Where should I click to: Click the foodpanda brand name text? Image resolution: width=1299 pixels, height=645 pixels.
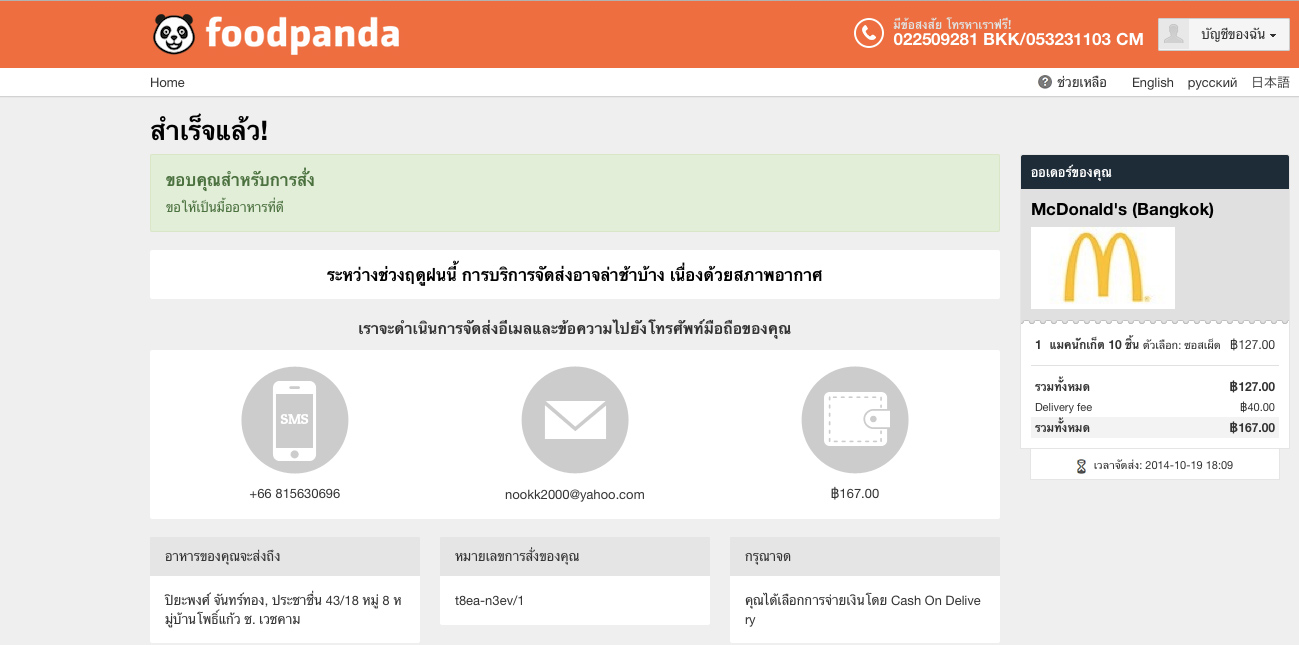pyautogui.click(x=302, y=34)
